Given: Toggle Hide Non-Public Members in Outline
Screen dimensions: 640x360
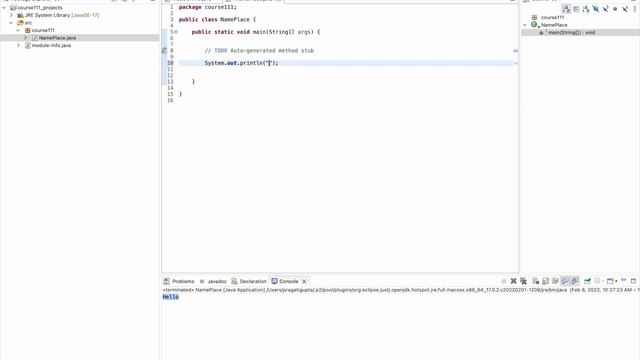Looking at the screenshot, I should 615,9.
